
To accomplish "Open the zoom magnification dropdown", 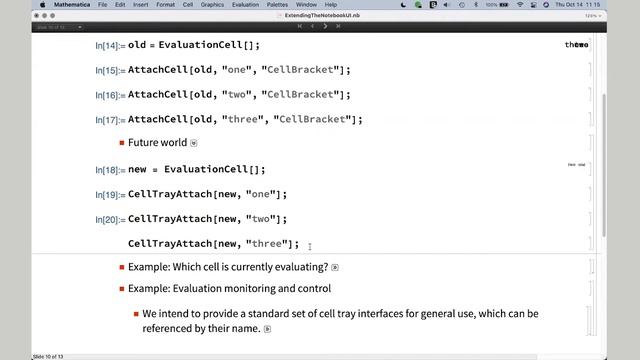I will tap(593, 16).
